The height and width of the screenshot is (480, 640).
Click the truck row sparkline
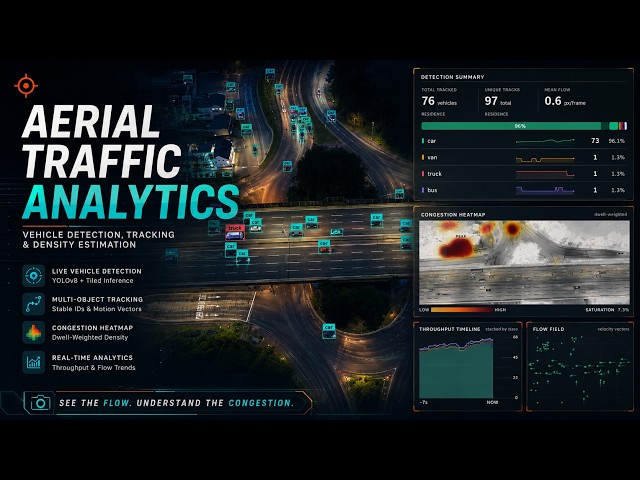coord(545,175)
